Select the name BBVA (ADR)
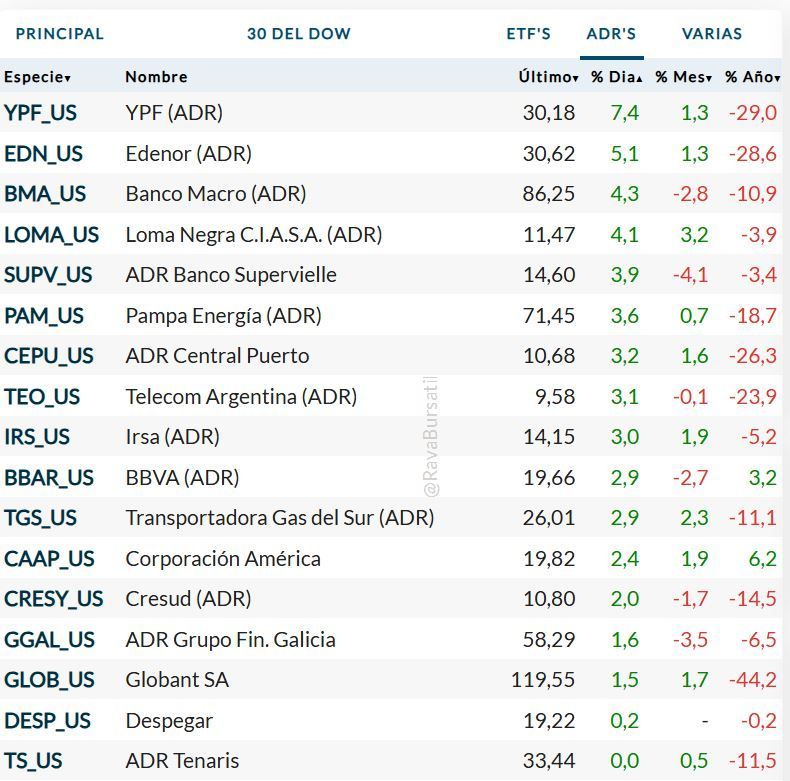 tap(182, 478)
